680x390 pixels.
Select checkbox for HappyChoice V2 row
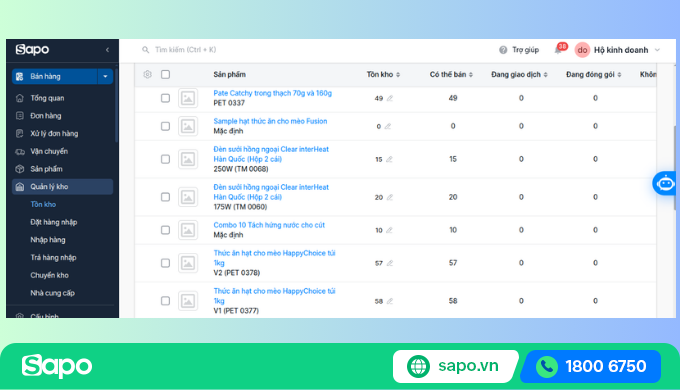(x=165, y=263)
